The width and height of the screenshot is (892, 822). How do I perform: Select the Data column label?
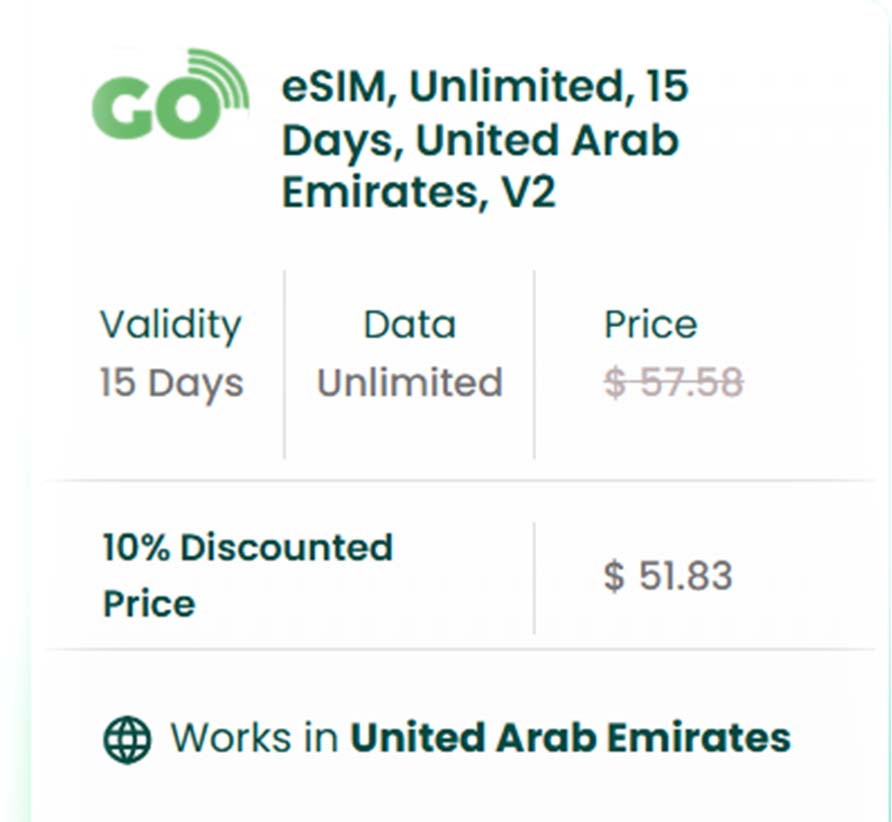409,325
